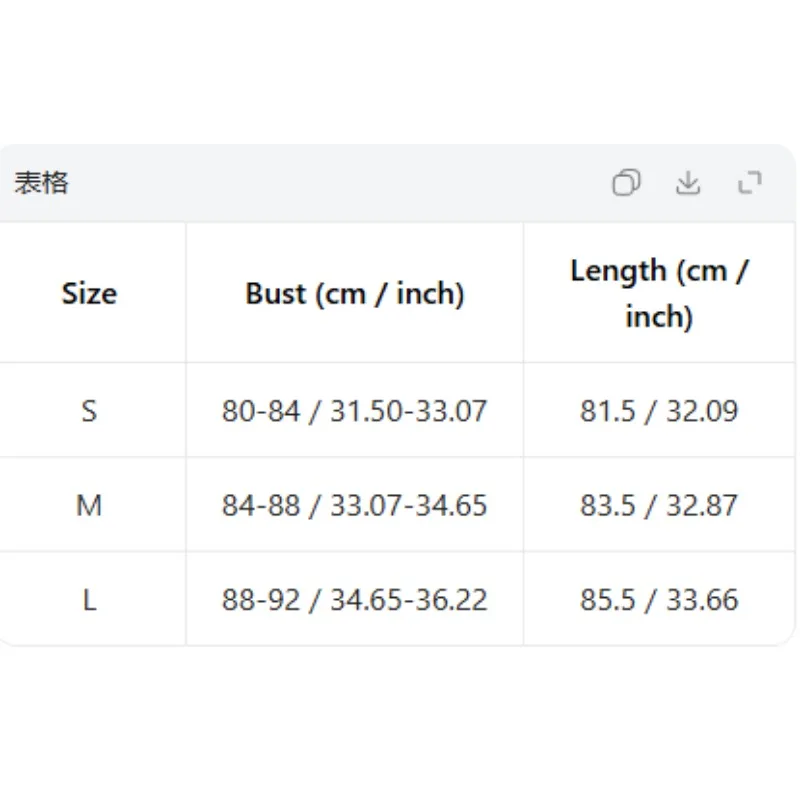800x800 pixels.
Task: Click length value 81.5 / 32.09
Action: (x=659, y=411)
